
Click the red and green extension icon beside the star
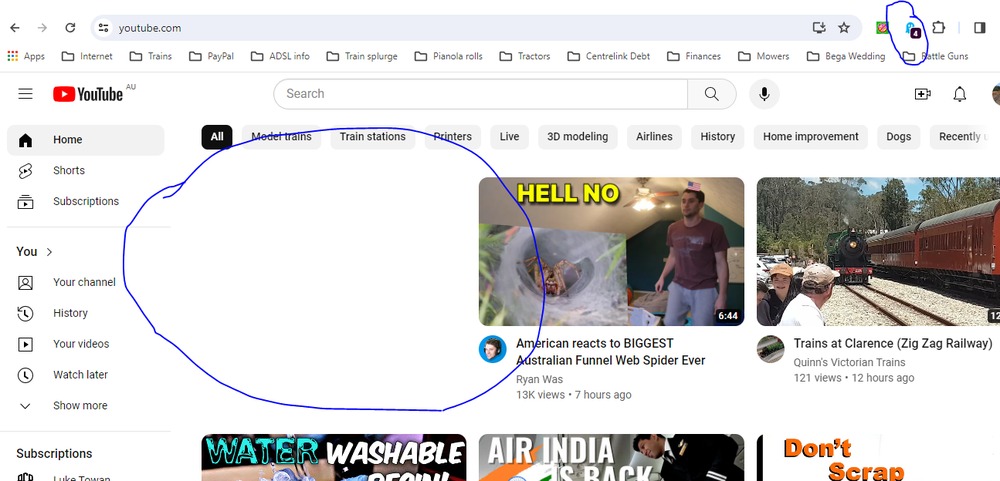pyautogui.click(x=883, y=27)
